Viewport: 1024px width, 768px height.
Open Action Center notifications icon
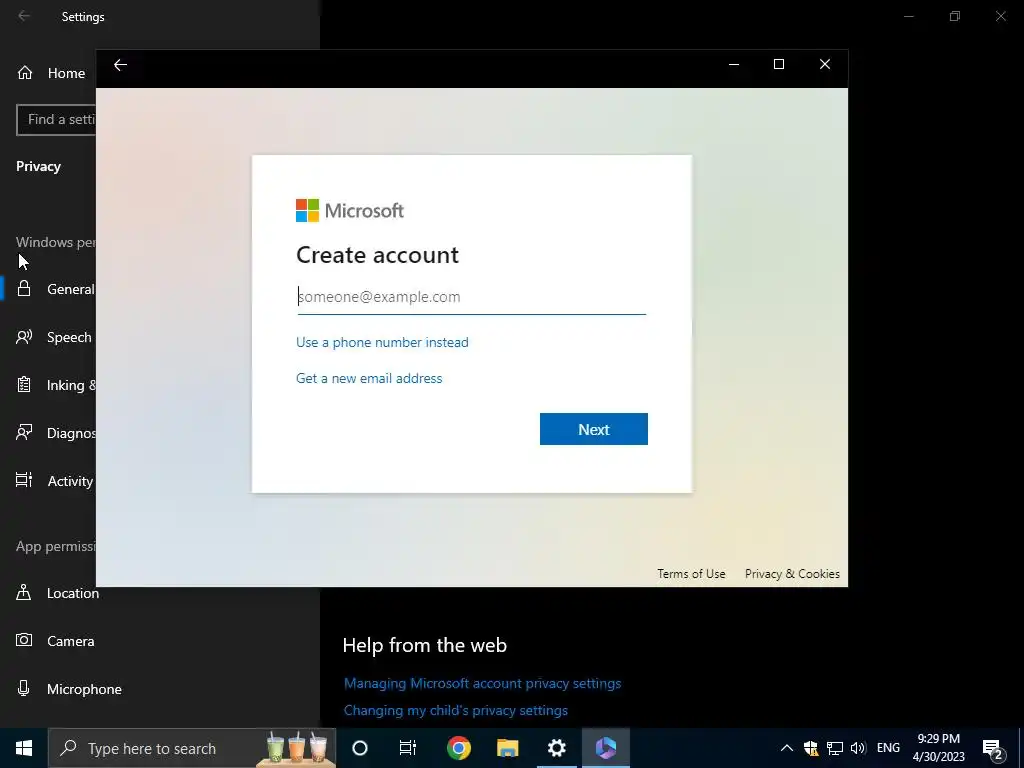point(993,749)
